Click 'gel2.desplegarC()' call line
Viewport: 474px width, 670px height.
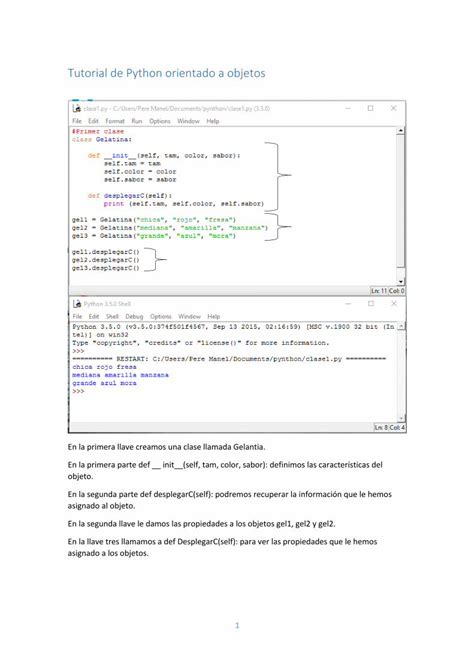pos(106,260)
